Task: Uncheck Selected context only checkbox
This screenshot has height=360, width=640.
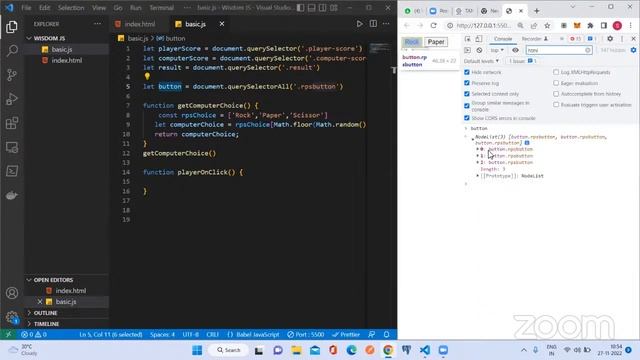Action: point(467,94)
